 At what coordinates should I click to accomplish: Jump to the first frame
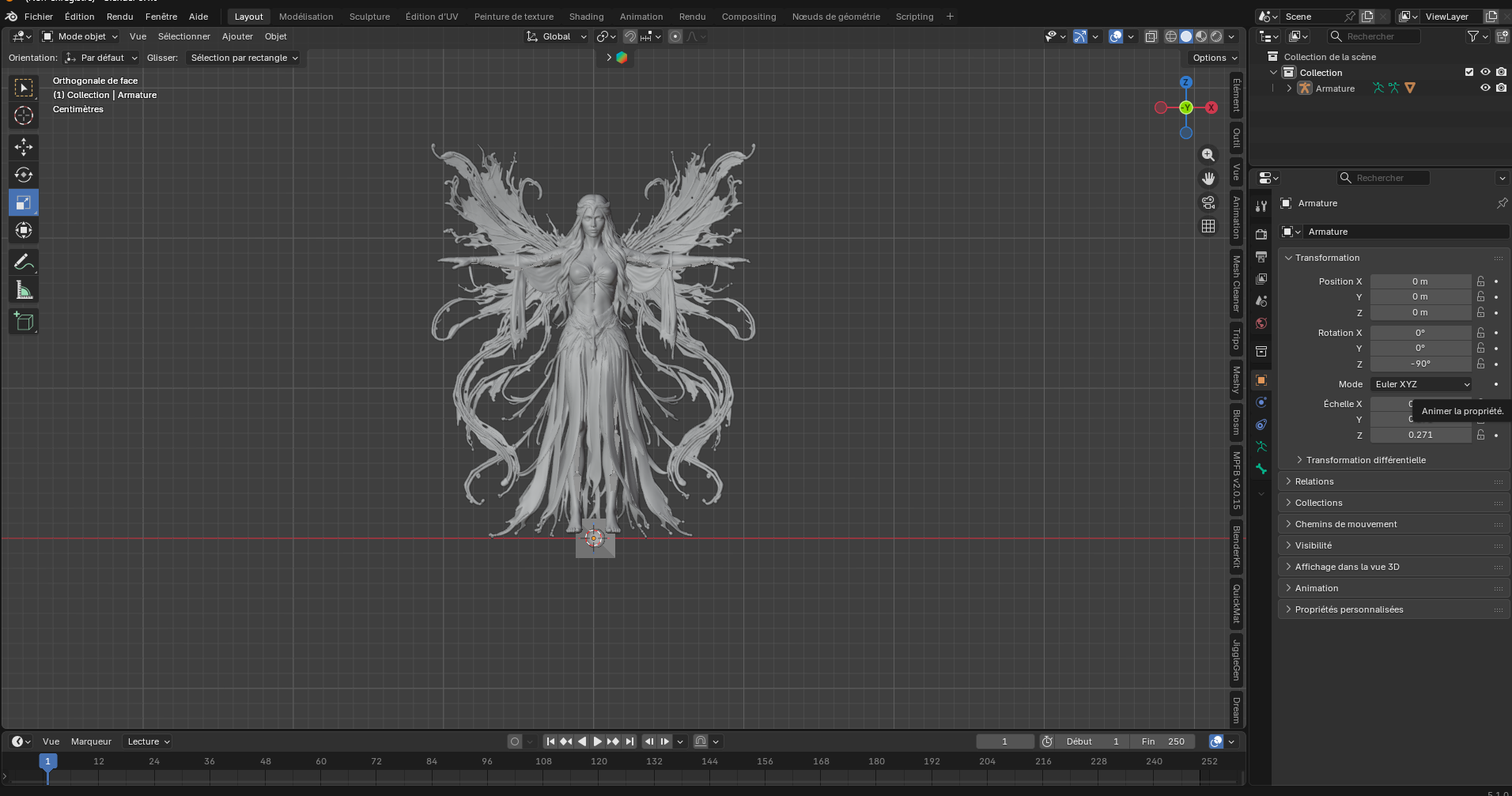tap(550, 741)
